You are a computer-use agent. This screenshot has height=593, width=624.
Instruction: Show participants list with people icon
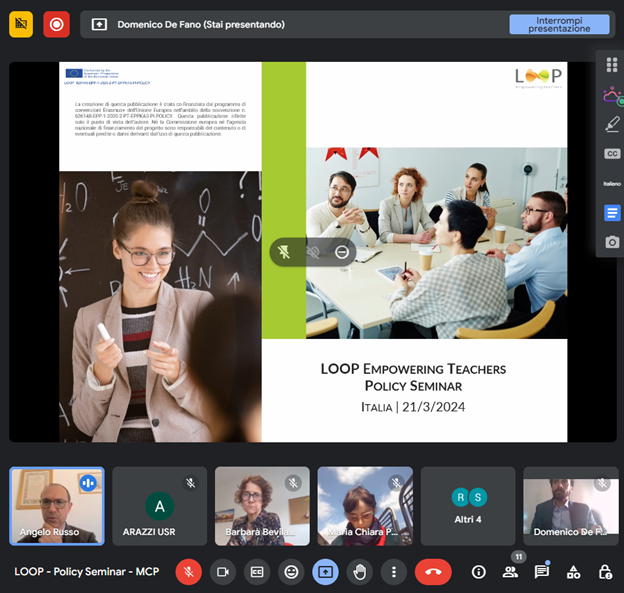[510, 572]
